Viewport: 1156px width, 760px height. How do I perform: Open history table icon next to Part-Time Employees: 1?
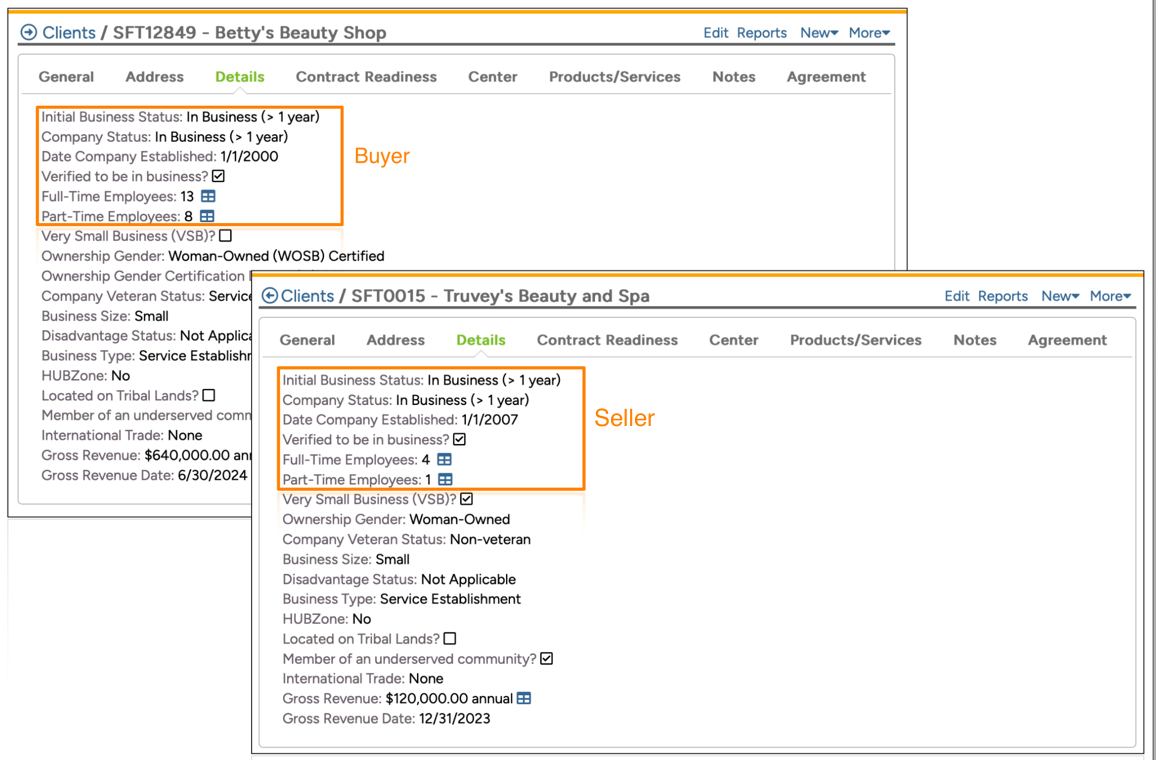[445, 480]
